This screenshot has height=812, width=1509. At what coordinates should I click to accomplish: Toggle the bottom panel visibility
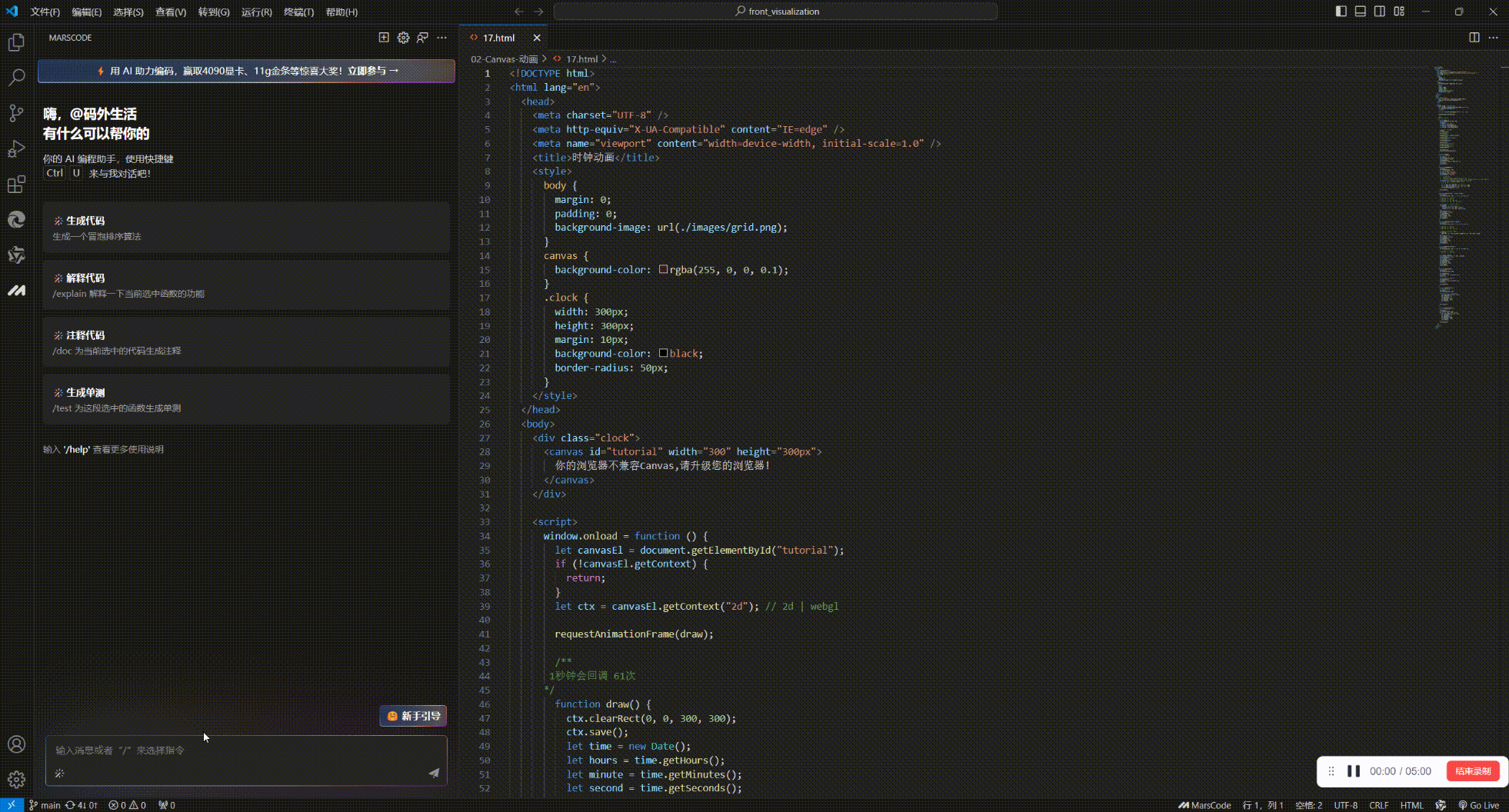pos(1360,12)
